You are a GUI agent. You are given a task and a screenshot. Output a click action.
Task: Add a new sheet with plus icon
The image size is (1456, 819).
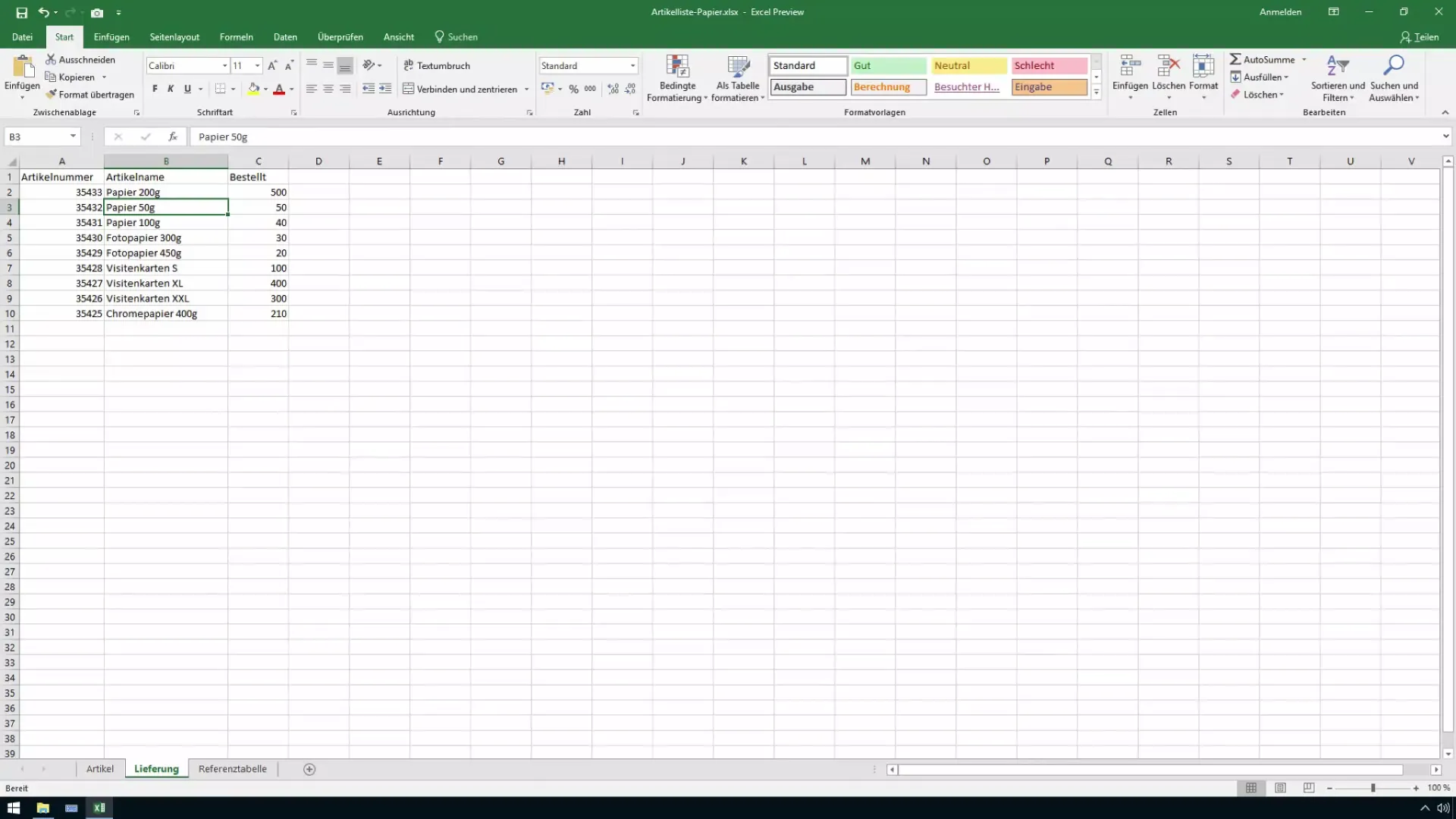(x=309, y=769)
